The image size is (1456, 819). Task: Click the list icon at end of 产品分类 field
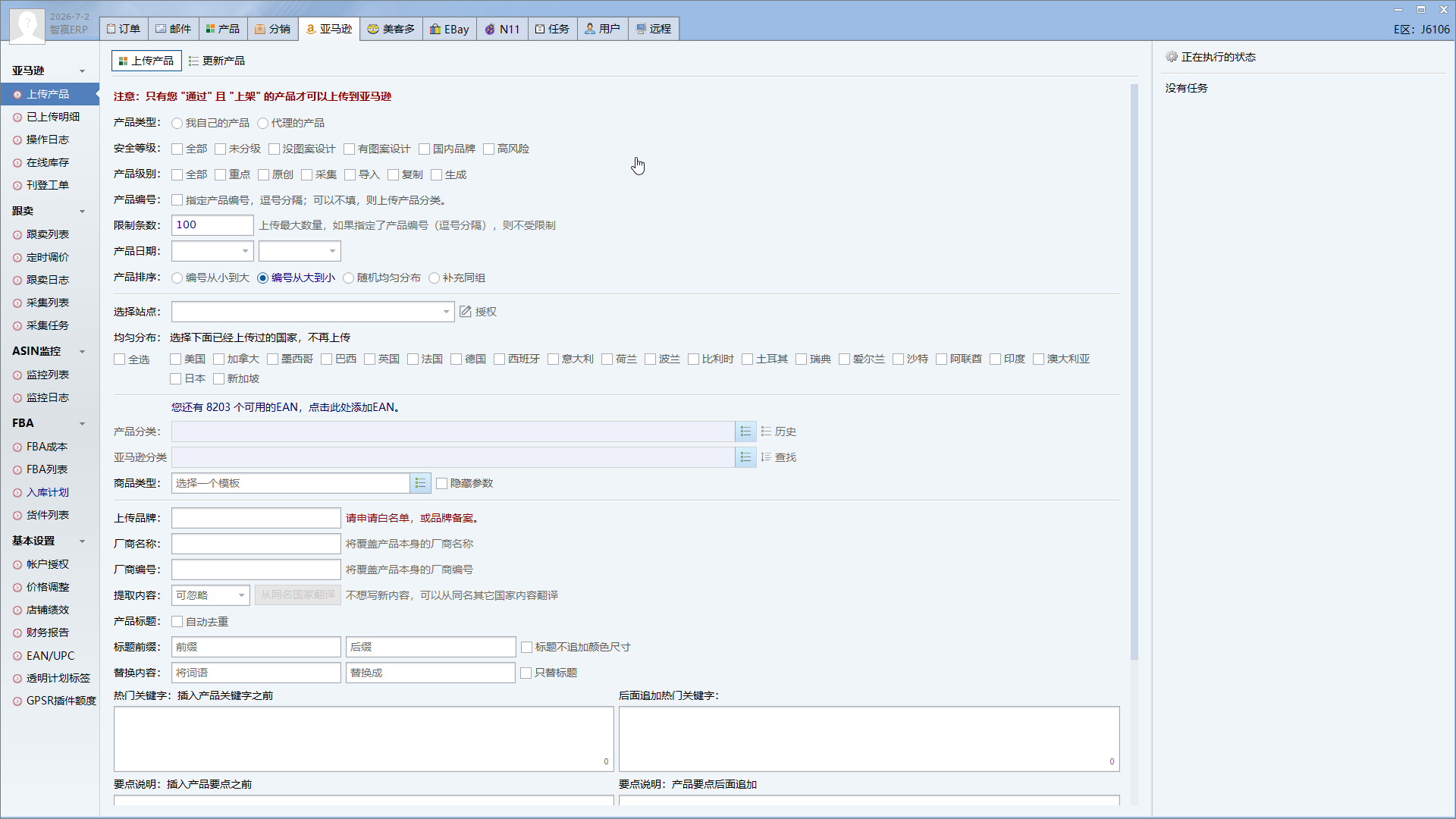[745, 431]
